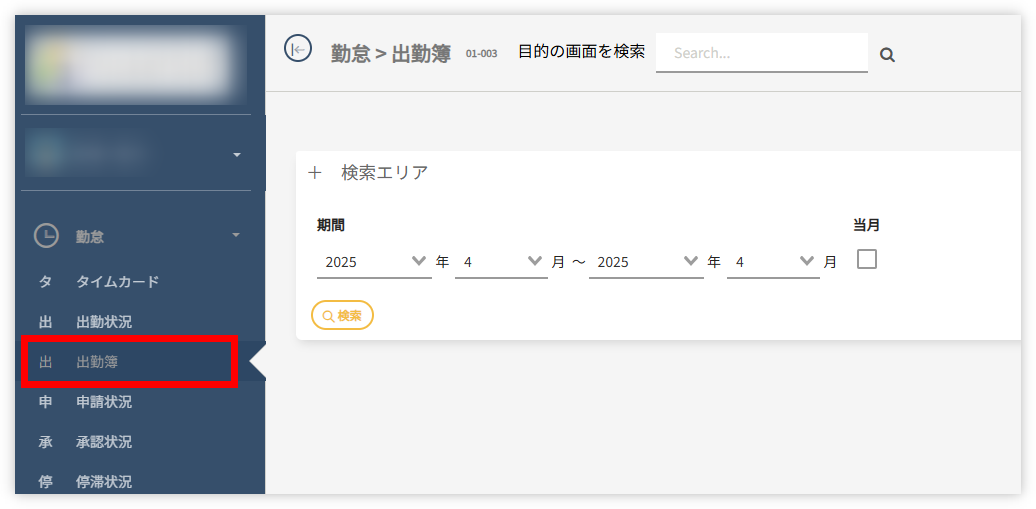Click the タ icon for タイムカード

[x=45, y=282]
